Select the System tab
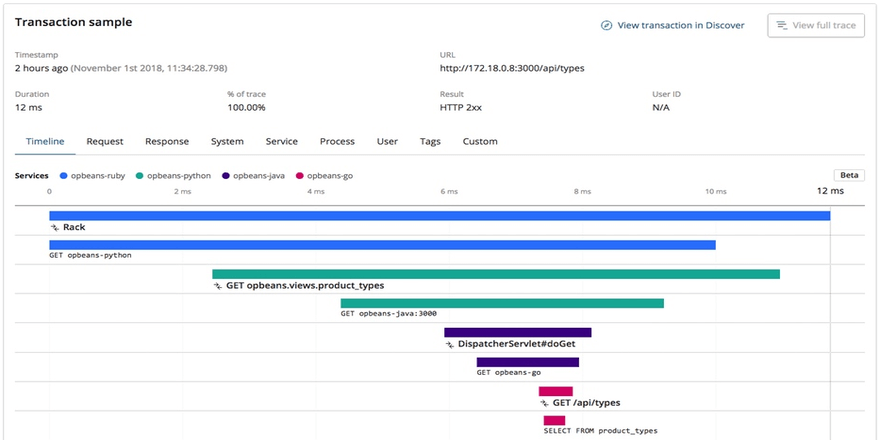This screenshot has height=440, width=880. click(227, 142)
